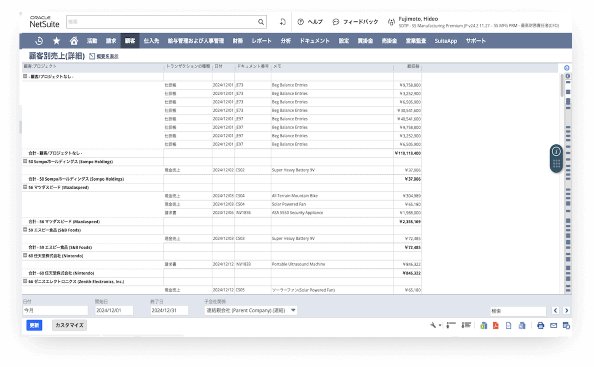Open the 顧客 menu
The height and width of the screenshot is (367, 594).
tap(130, 41)
